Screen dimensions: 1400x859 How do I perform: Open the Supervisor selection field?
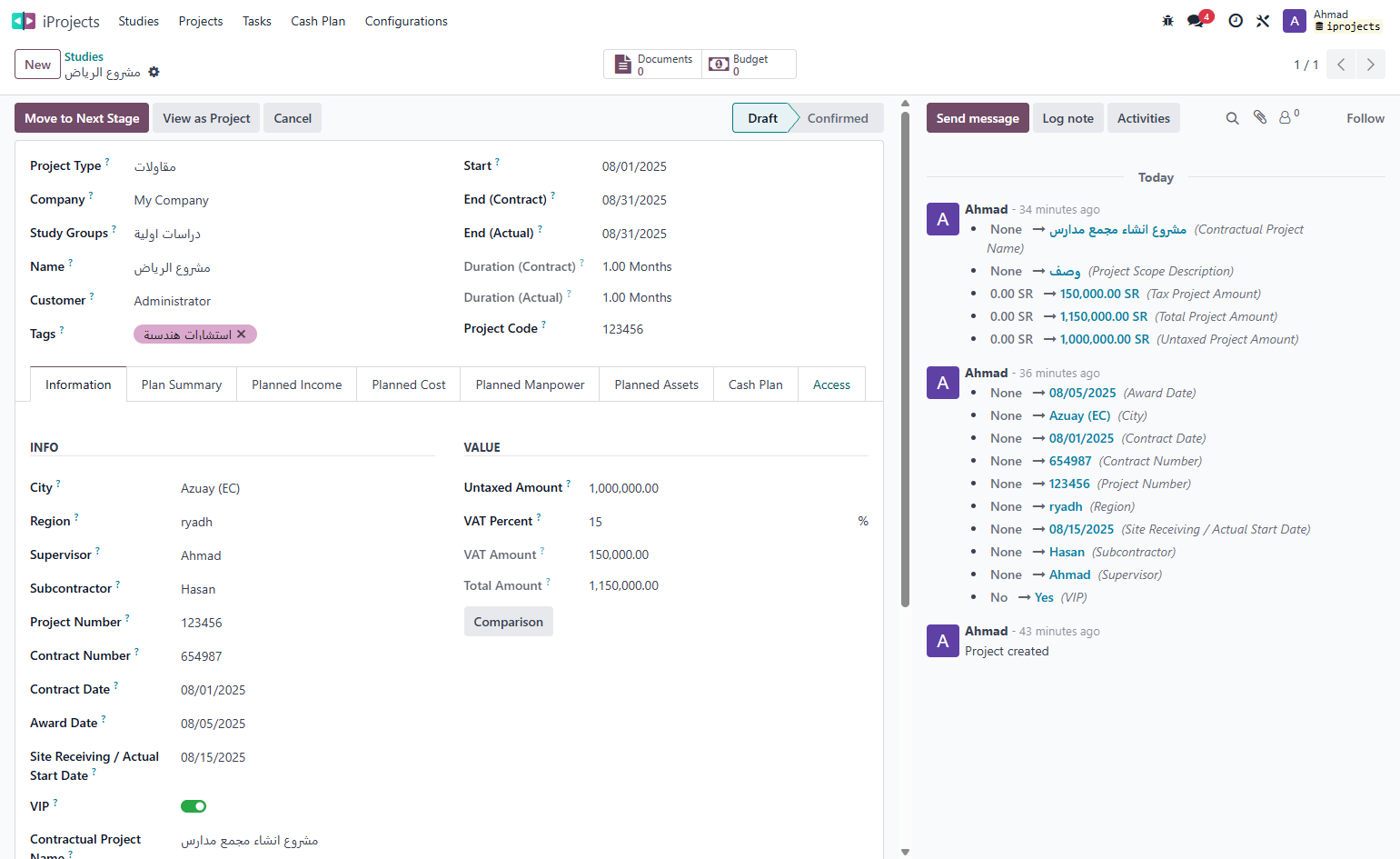coord(308,555)
